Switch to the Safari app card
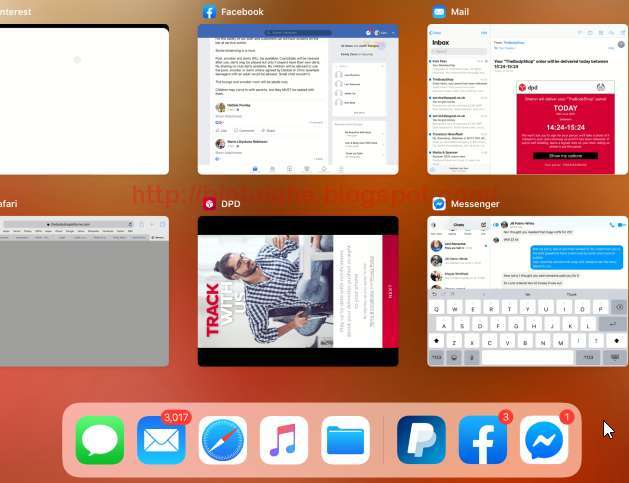629x483 pixels. tap(84, 291)
